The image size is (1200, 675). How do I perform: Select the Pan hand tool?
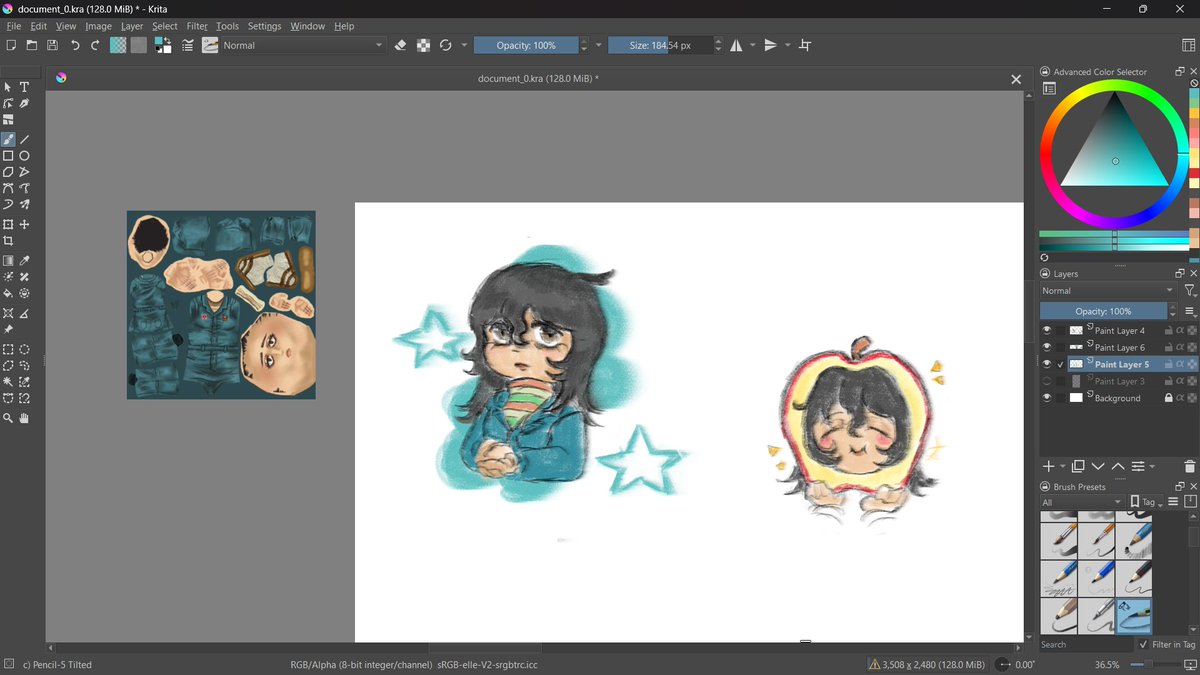point(25,418)
